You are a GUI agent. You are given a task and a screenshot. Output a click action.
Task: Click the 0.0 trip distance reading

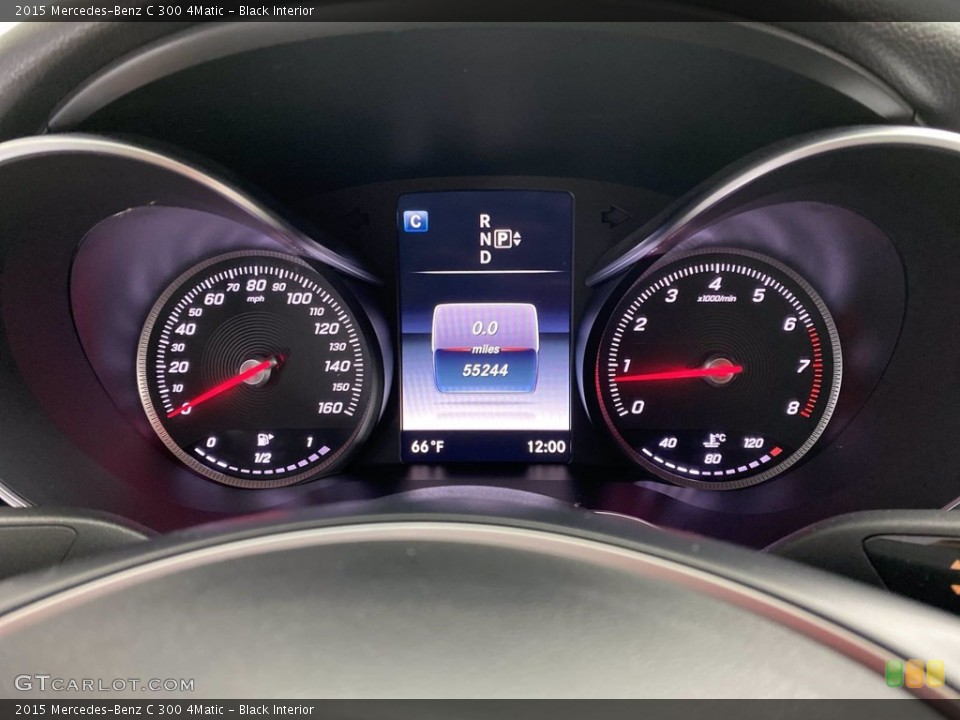point(485,329)
